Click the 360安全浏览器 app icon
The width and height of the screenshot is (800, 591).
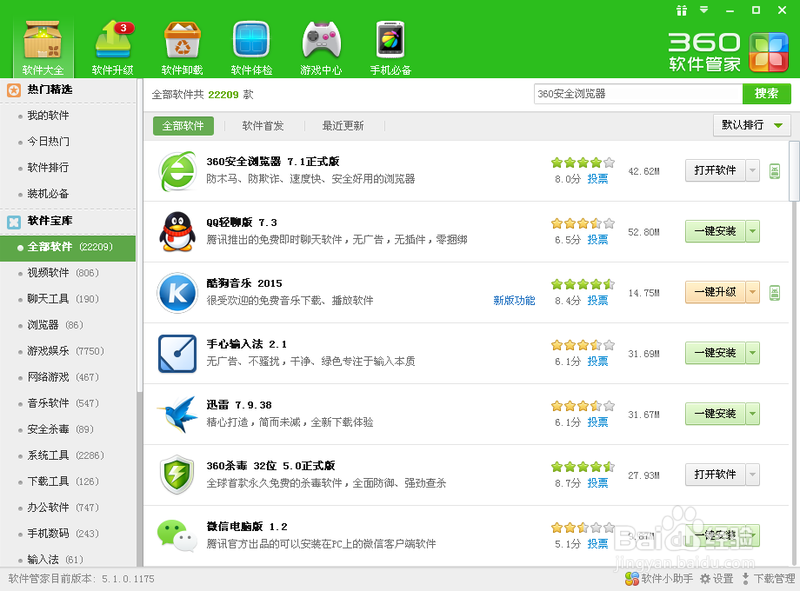tap(177, 171)
